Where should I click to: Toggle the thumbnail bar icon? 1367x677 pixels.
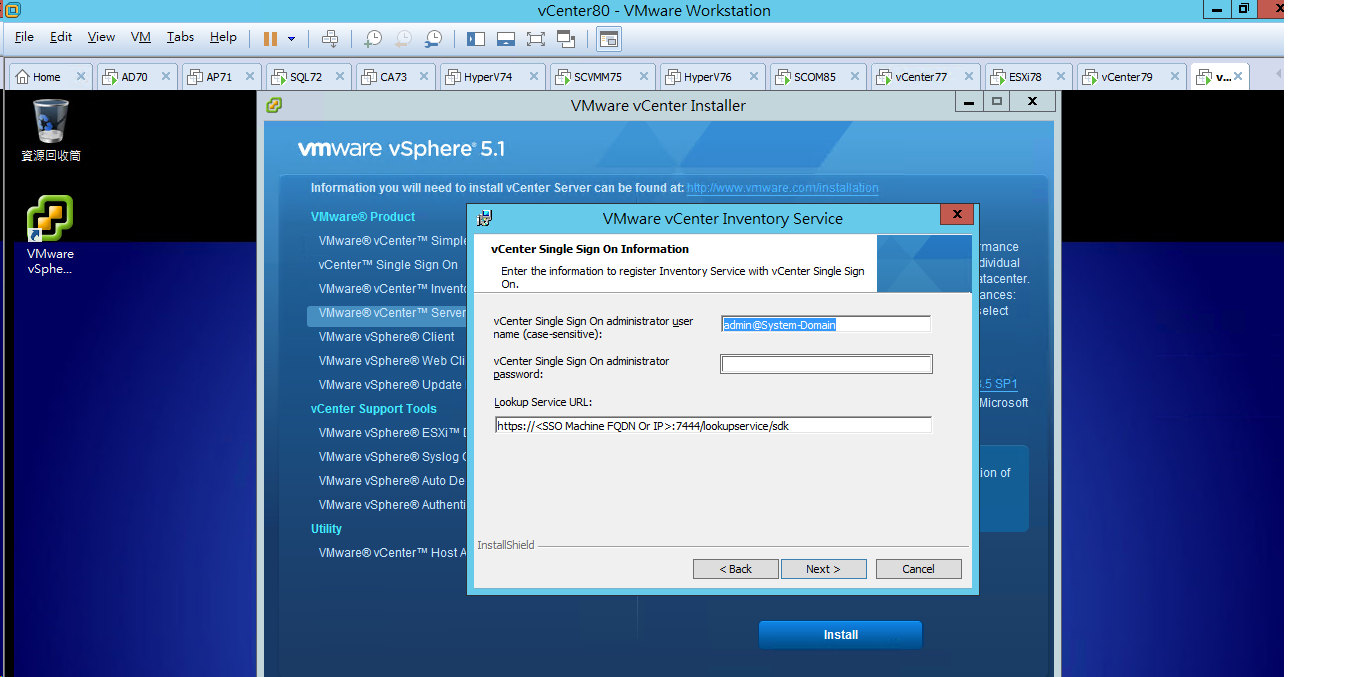(506, 39)
